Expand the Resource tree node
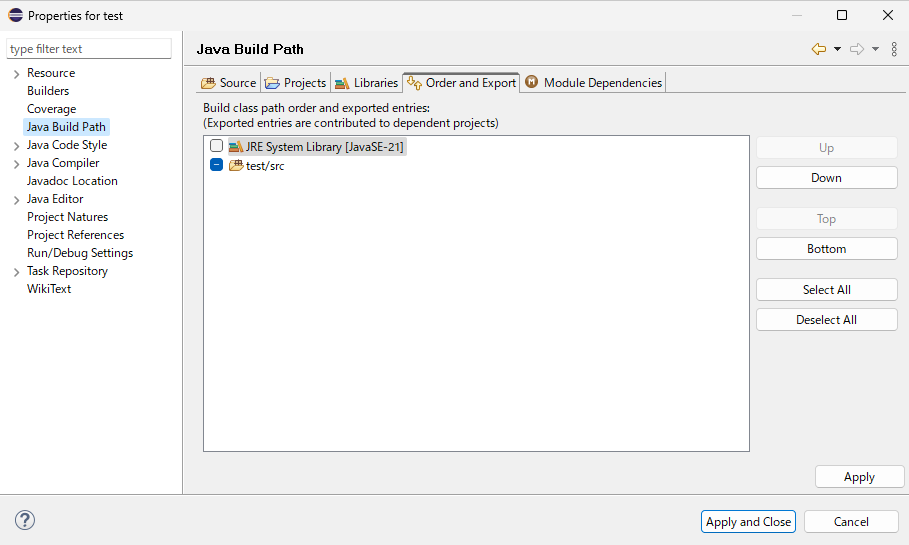 click(16, 74)
